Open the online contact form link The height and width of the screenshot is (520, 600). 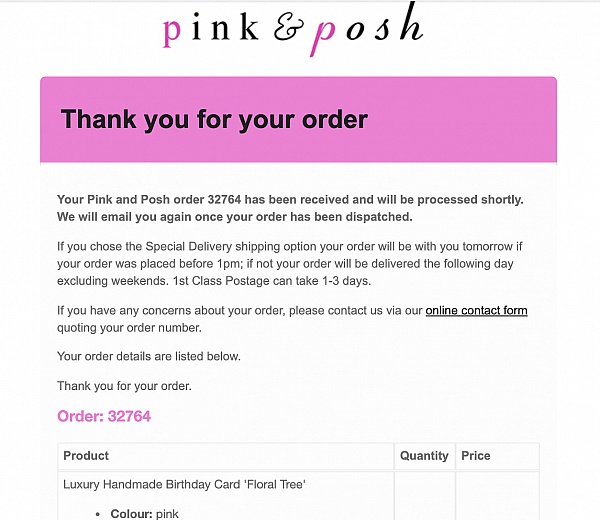click(476, 310)
